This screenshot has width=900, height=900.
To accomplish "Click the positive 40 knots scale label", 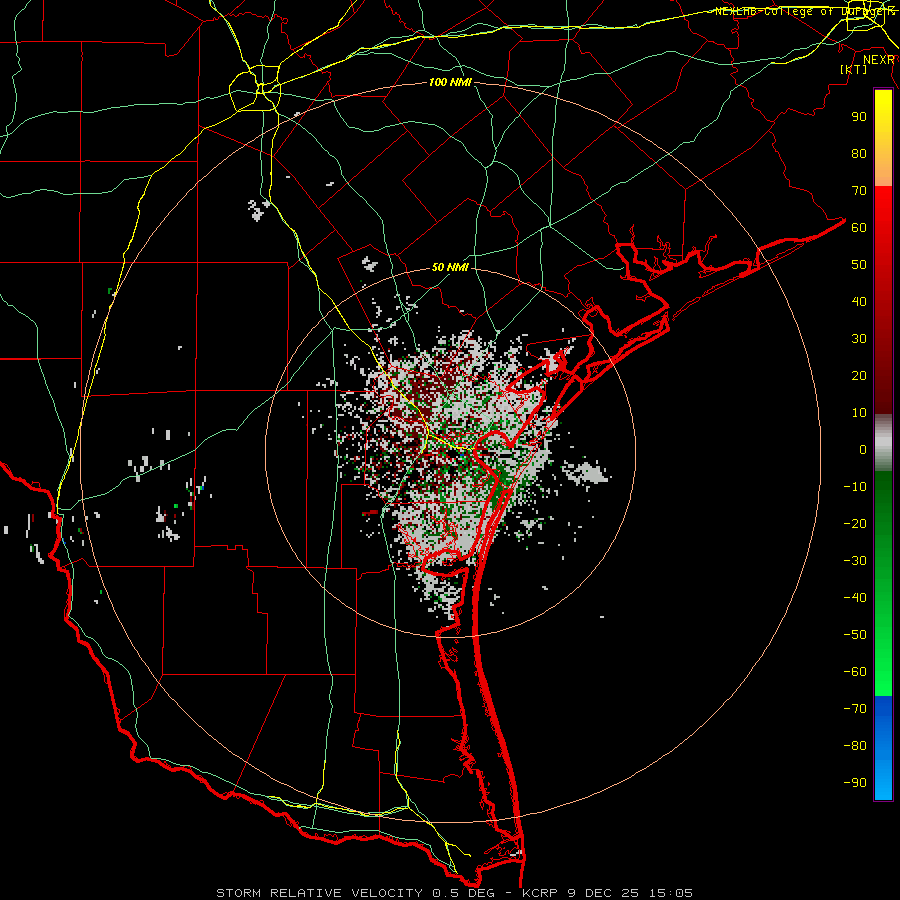I will 859,301.
